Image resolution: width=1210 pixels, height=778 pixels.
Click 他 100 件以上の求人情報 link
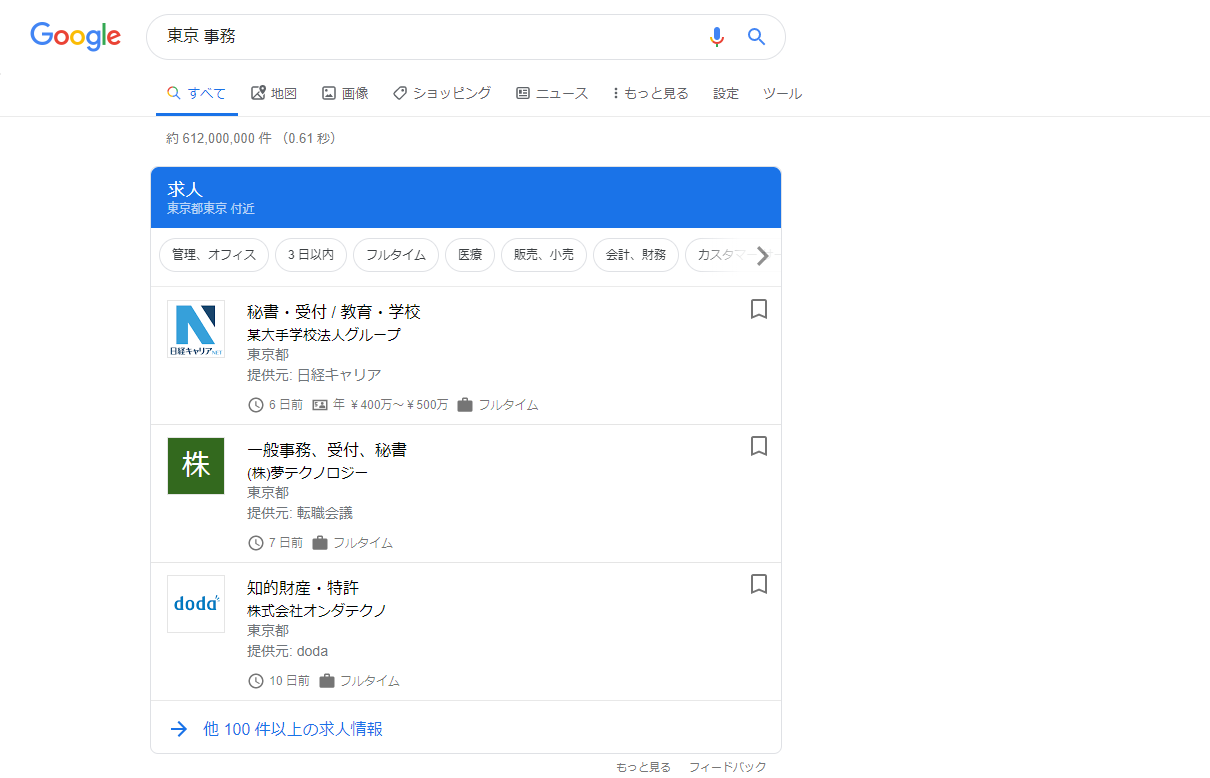click(x=293, y=729)
